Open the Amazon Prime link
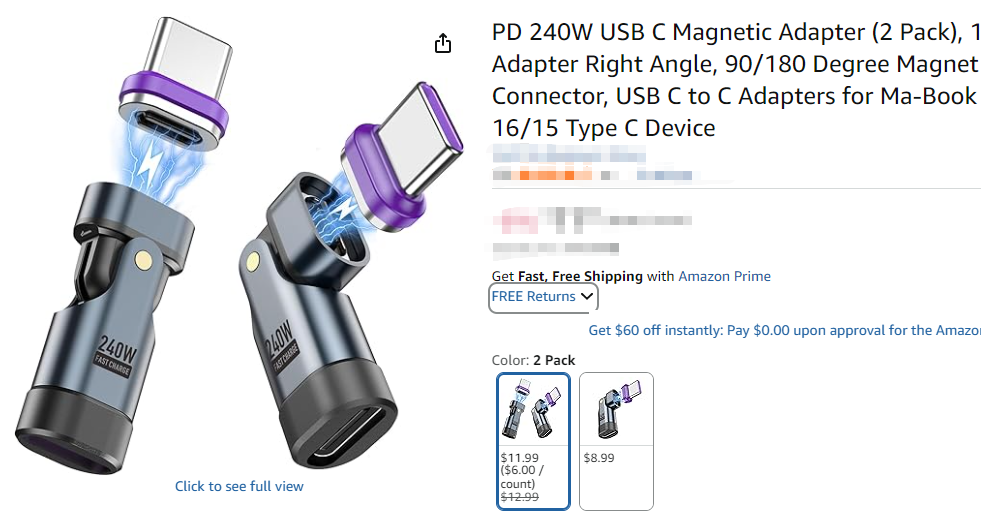 724,276
